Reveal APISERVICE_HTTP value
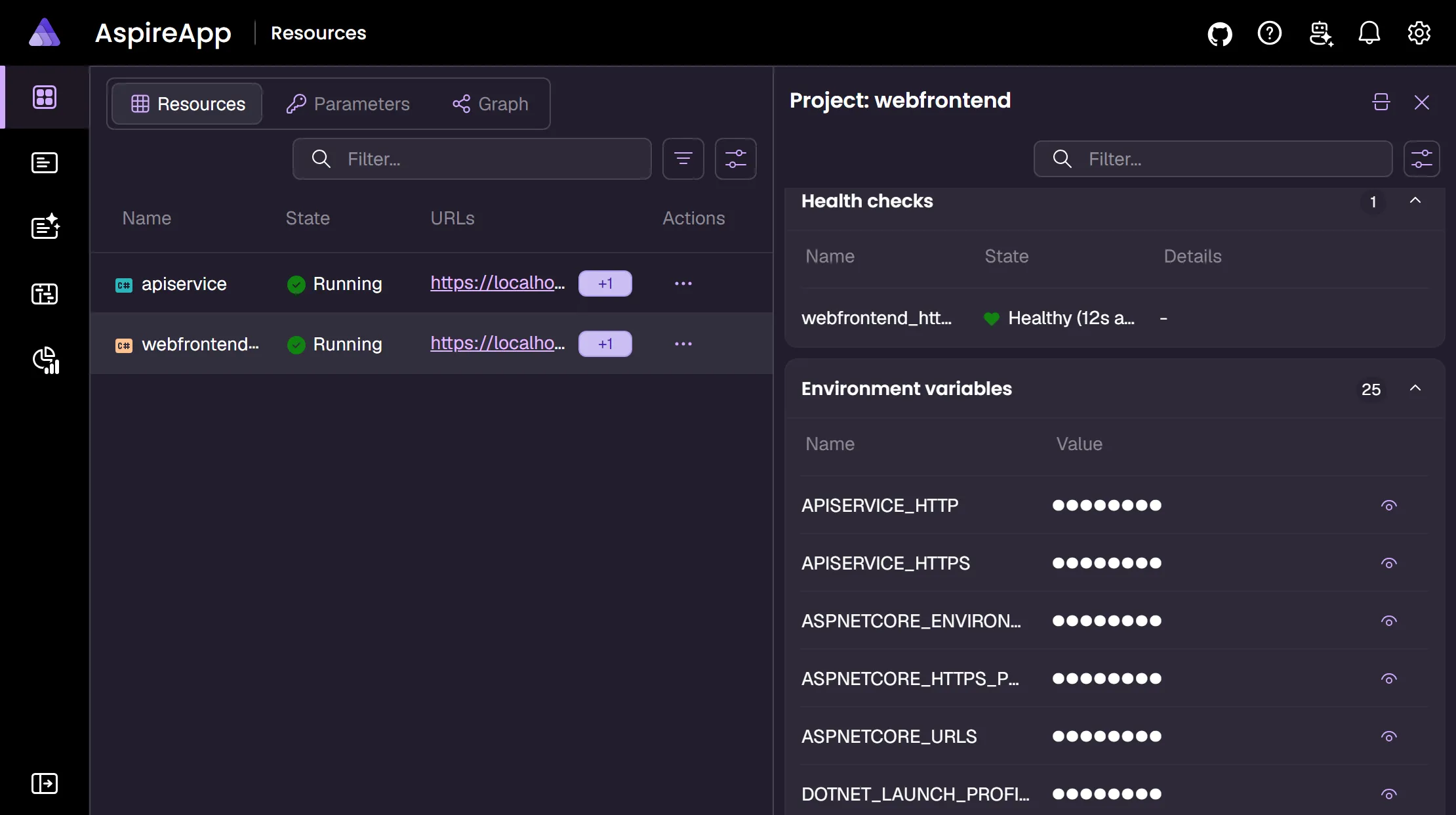The image size is (1456, 815). tap(1389, 505)
